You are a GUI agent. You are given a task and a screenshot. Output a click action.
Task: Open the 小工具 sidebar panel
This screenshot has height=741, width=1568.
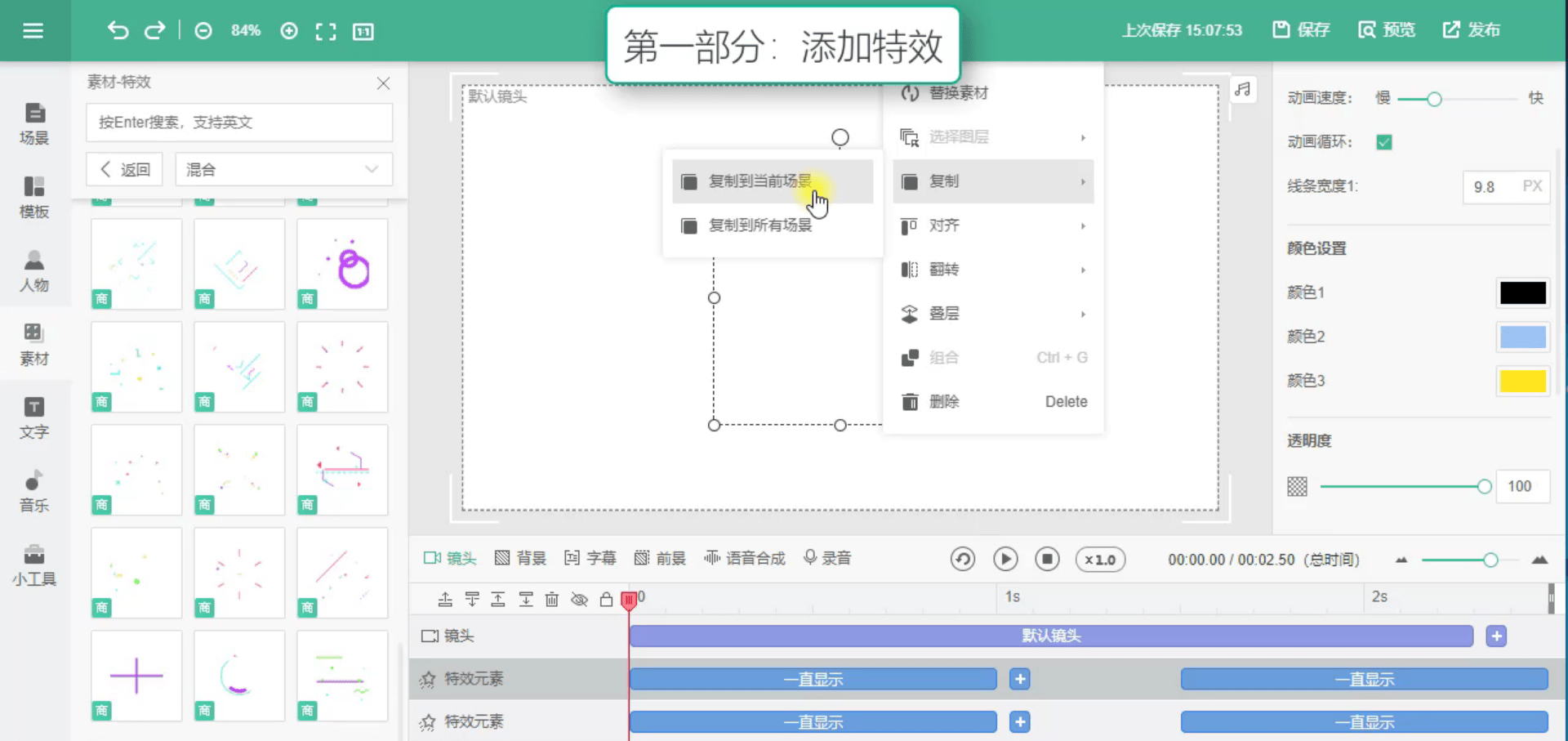(x=34, y=565)
